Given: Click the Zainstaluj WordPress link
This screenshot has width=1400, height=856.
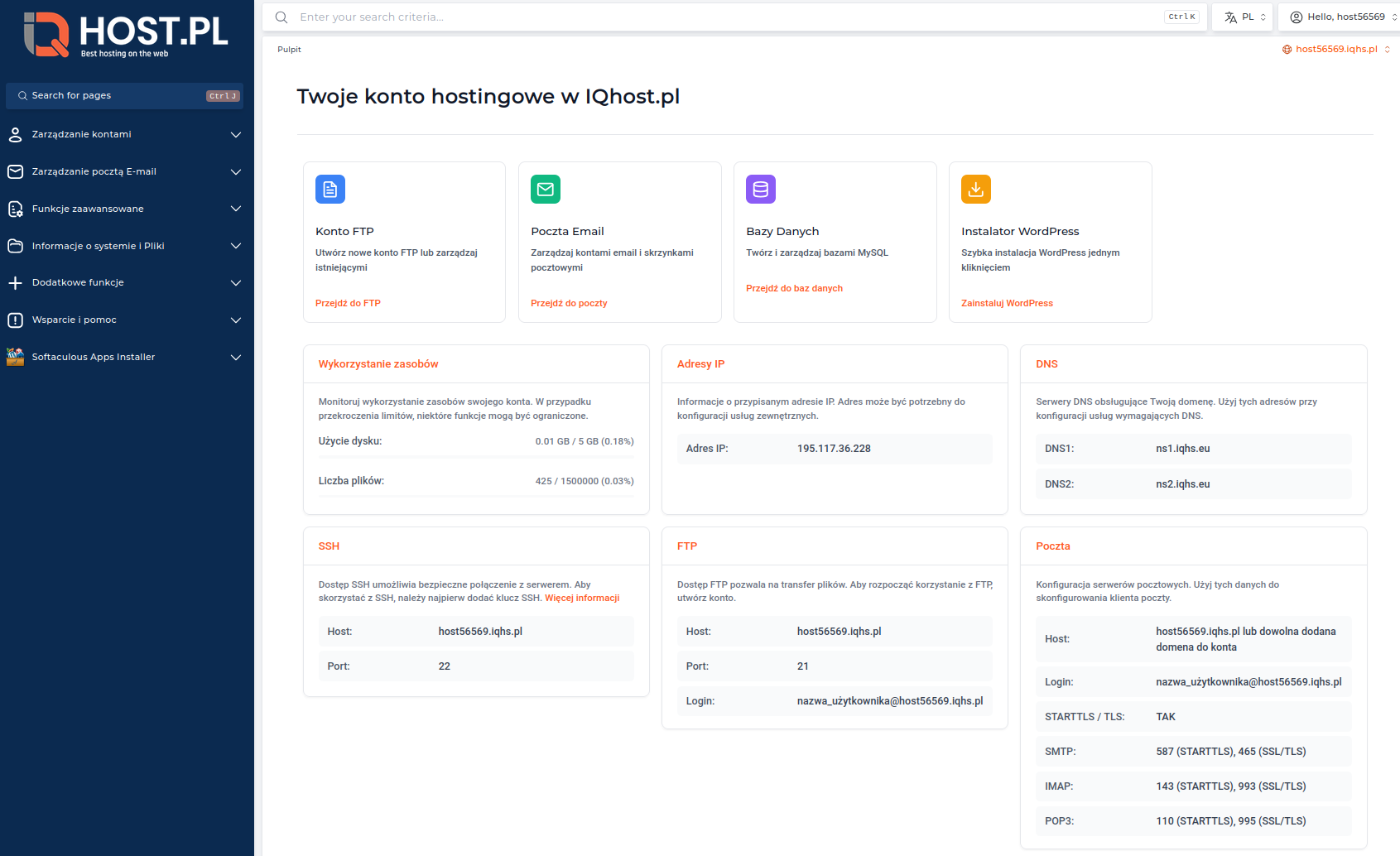Looking at the screenshot, I should coord(1007,303).
